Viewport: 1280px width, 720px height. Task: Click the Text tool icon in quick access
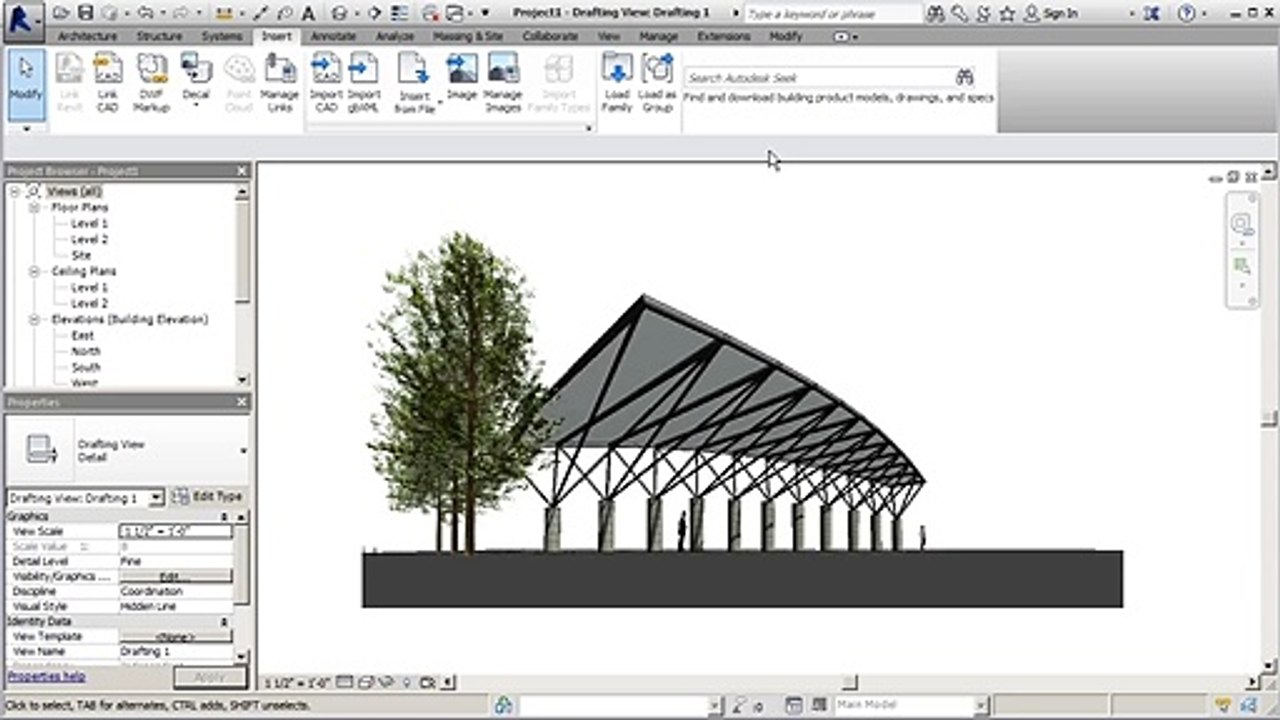(x=308, y=13)
